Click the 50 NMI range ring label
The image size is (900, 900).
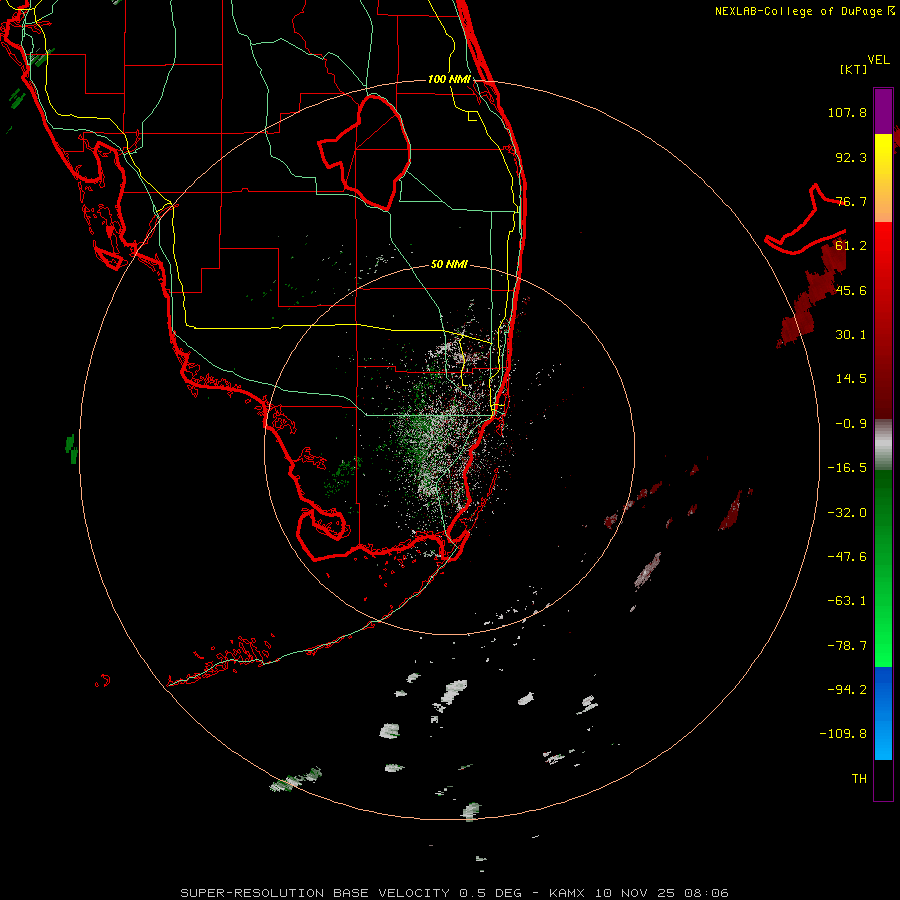click(449, 264)
